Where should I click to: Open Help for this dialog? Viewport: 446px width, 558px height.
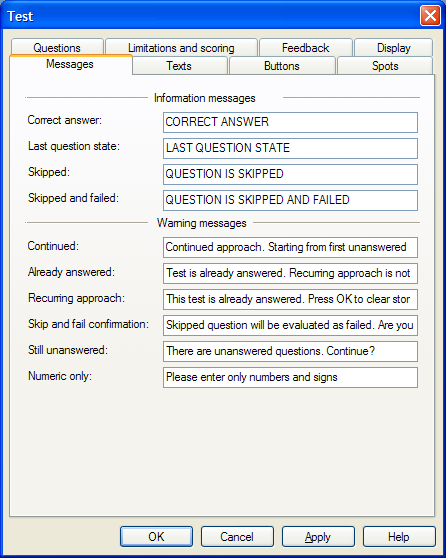pos(399,536)
